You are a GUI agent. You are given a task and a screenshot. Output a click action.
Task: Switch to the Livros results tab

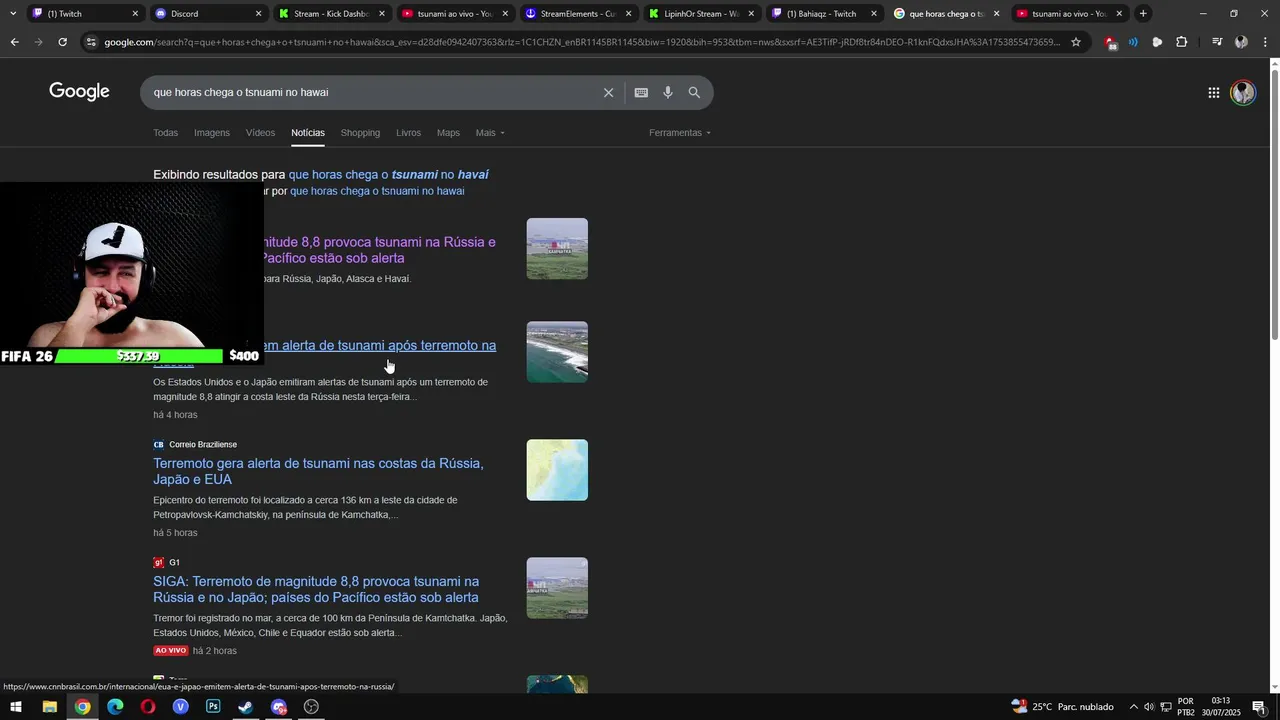(x=408, y=133)
